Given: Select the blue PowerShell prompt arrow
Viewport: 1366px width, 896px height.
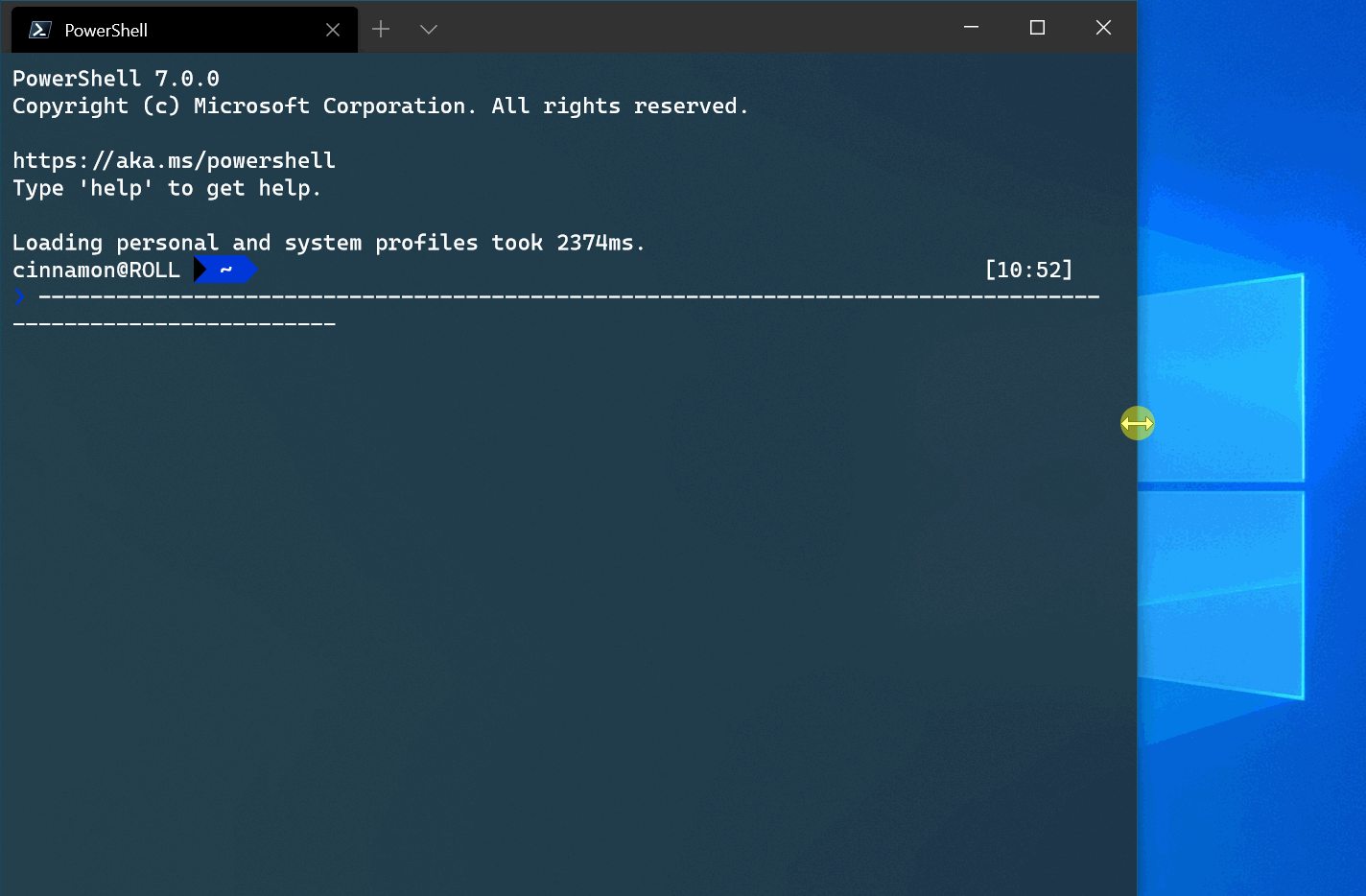Looking at the screenshot, I should [19, 296].
